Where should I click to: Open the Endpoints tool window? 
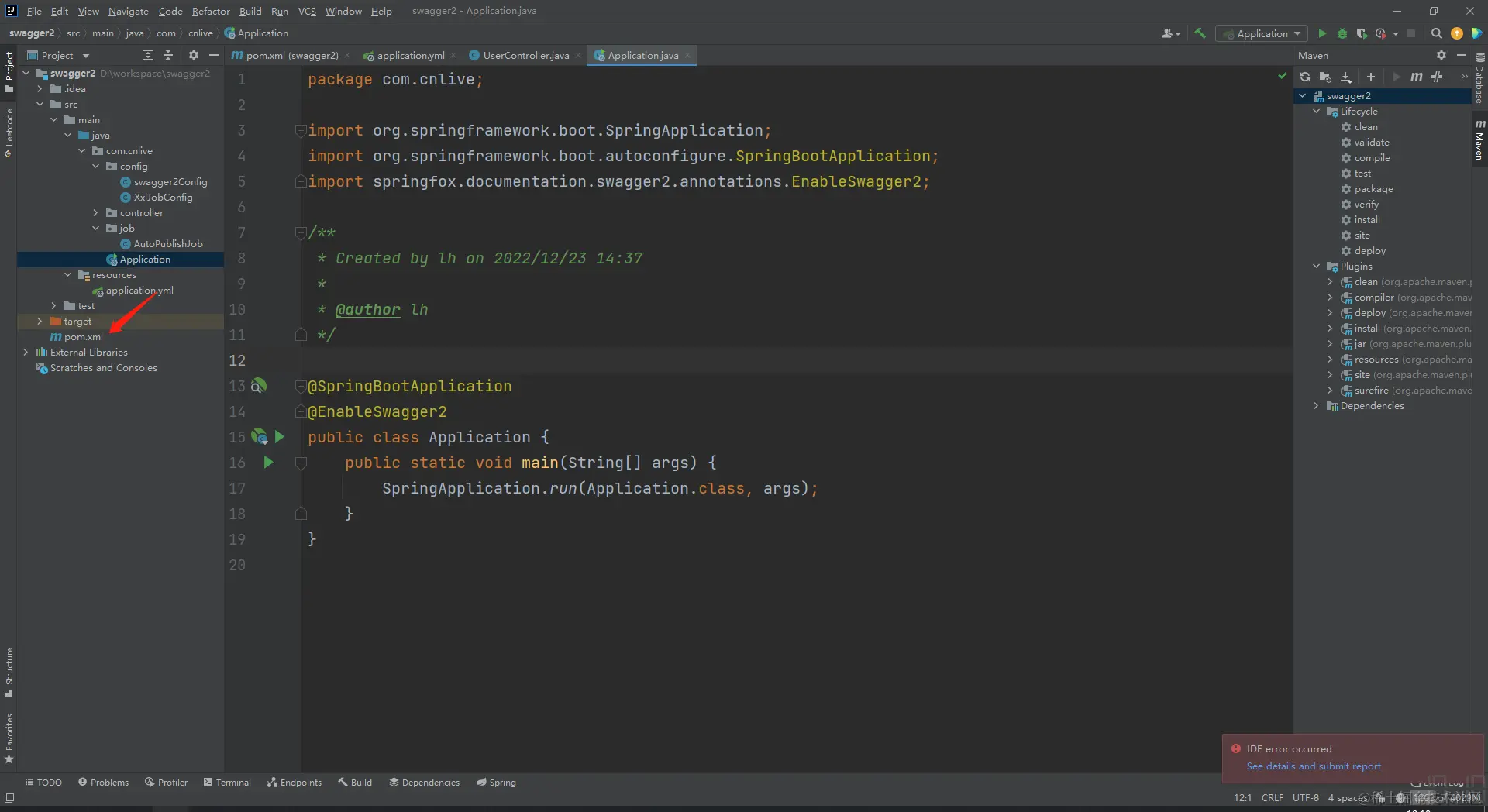point(294,783)
